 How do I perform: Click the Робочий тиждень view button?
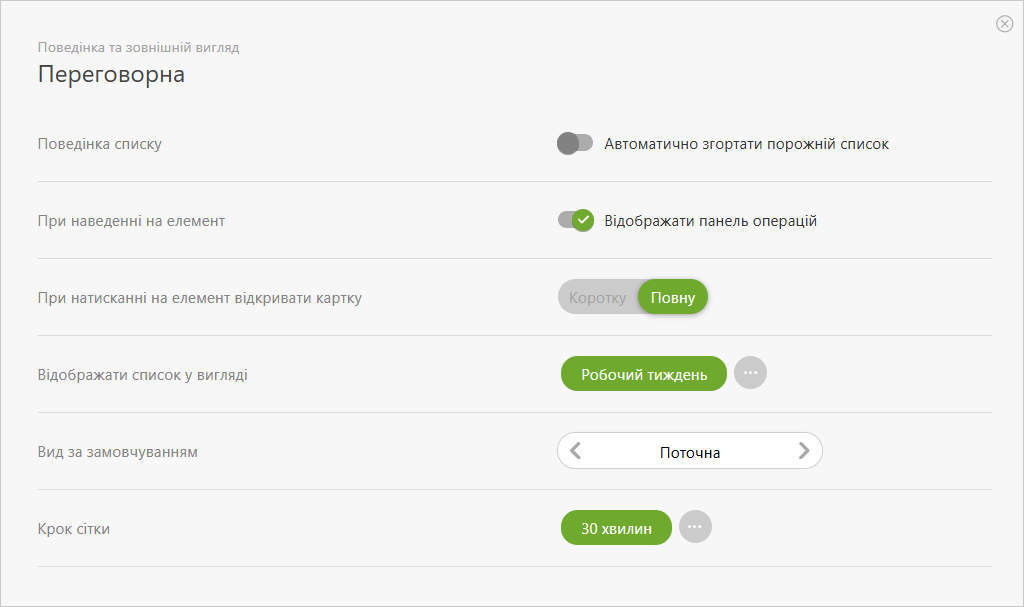click(x=644, y=374)
